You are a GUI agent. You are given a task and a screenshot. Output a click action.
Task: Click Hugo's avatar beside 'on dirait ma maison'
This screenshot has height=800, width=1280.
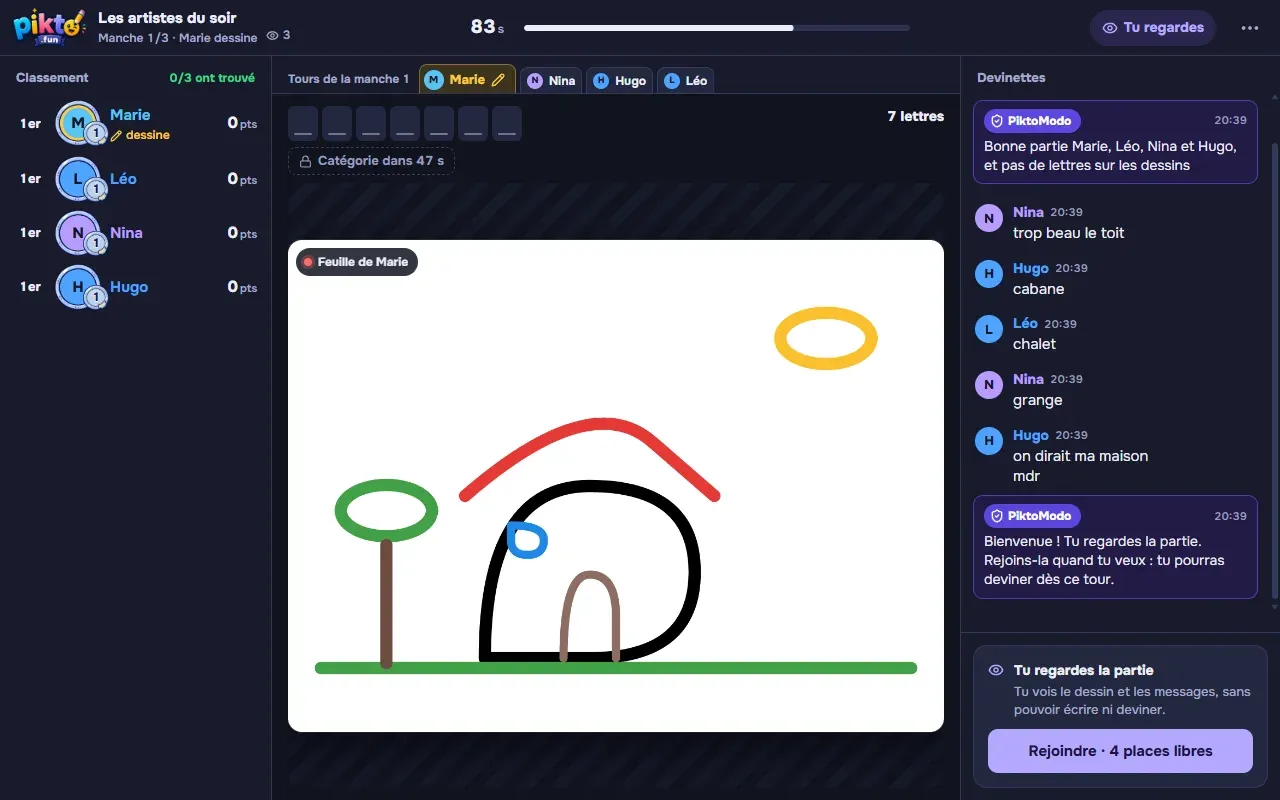[x=989, y=441]
